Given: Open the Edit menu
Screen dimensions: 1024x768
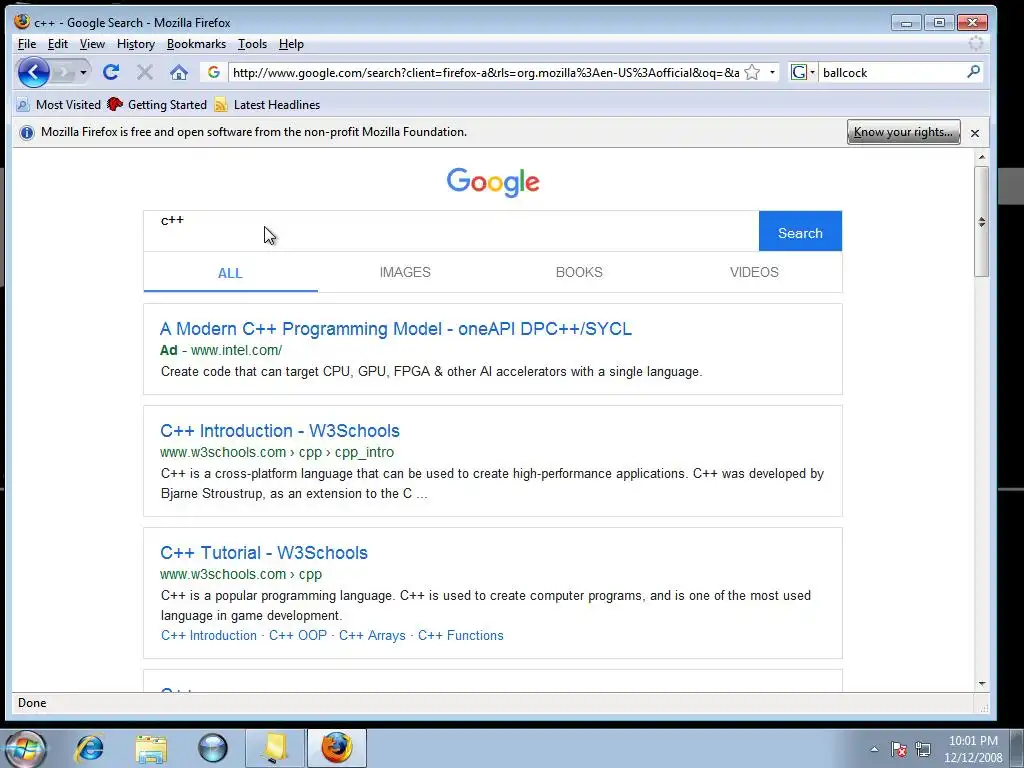Looking at the screenshot, I should pyautogui.click(x=57, y=44).
